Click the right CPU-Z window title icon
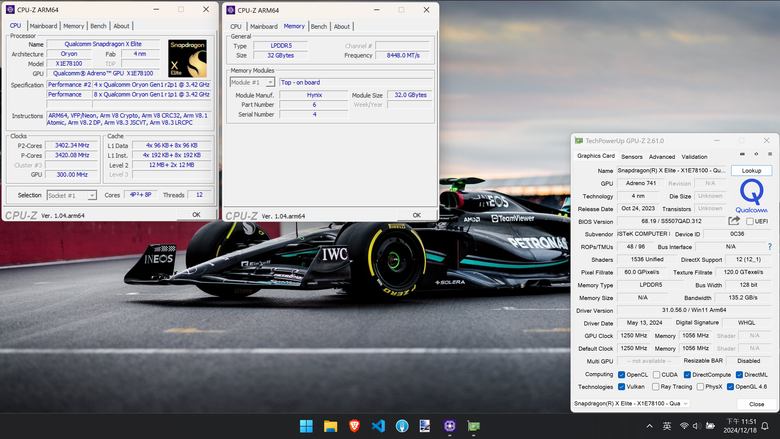This screenshot has height=439, width=780. coord(230,10)
